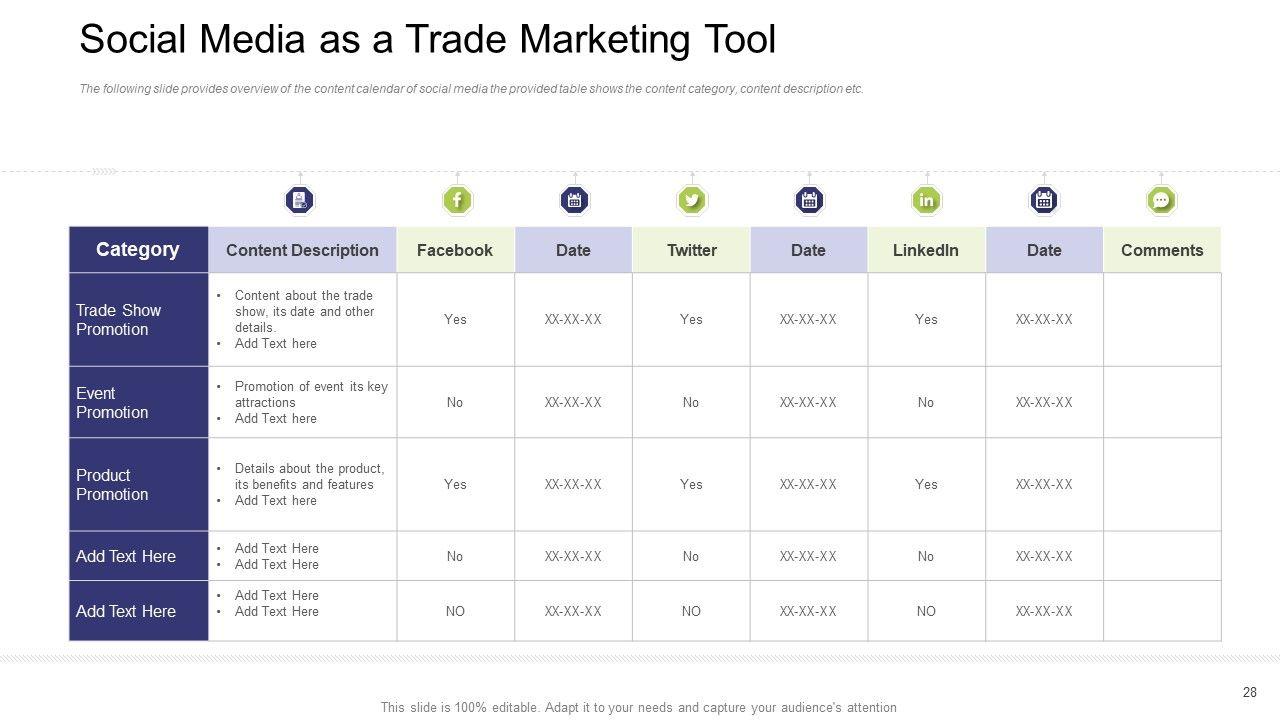1280x720 pixels.
Task: Select the Facebook column header
Action: pos(455,250)
